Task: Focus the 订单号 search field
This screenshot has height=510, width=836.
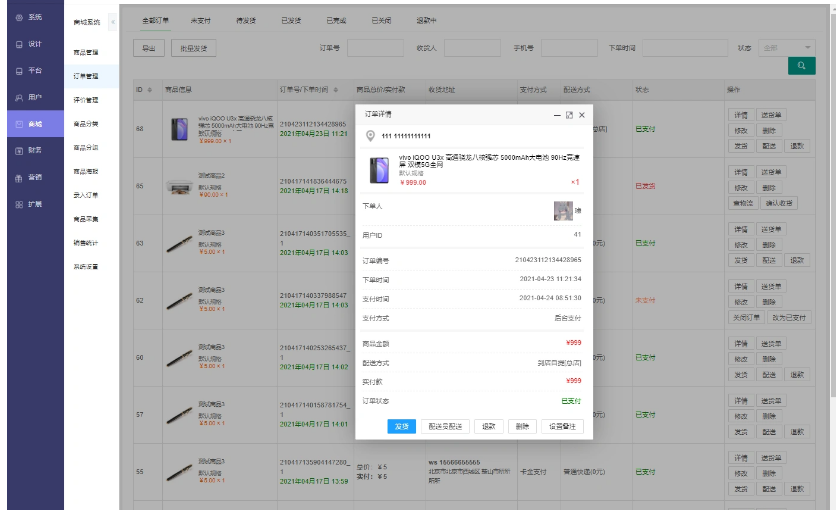Action: click(x=375, y=48)
